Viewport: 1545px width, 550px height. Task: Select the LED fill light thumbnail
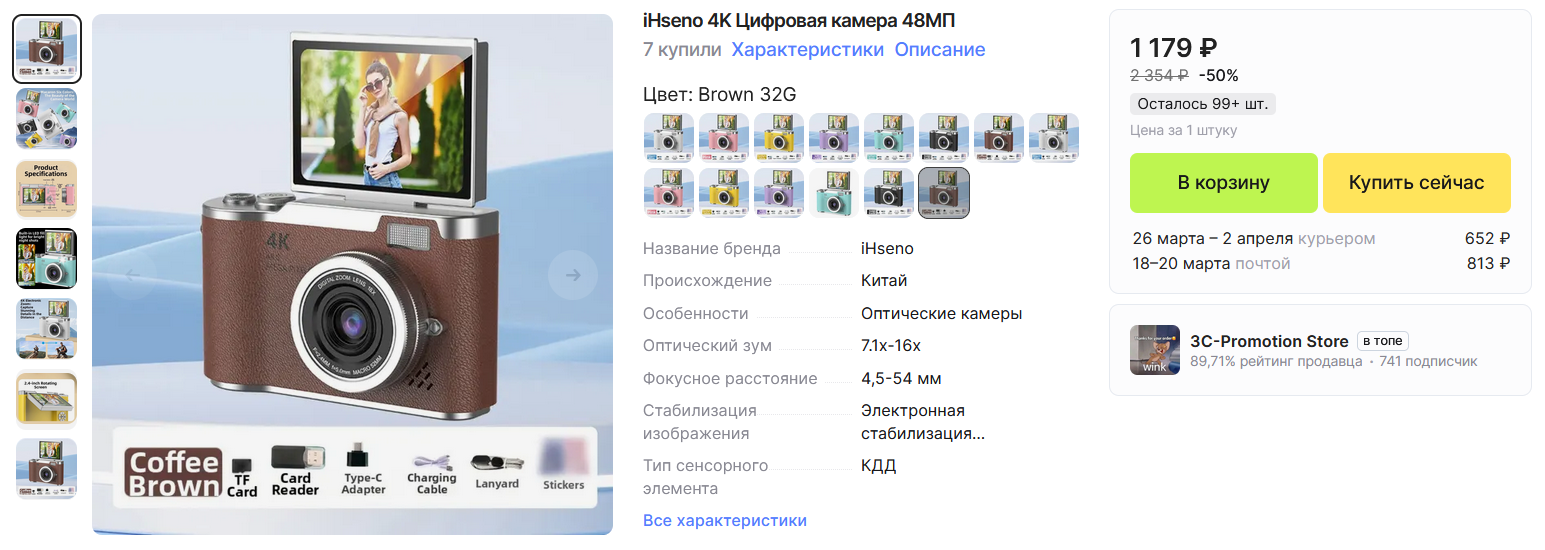47,259
